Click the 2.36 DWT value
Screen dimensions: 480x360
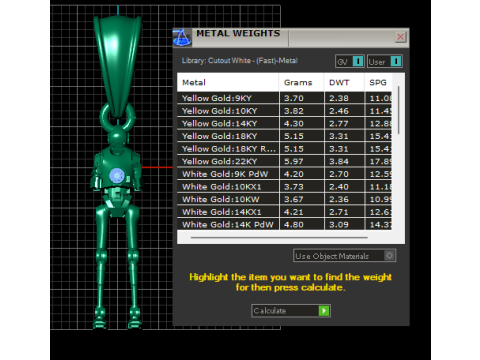point(339,200)
